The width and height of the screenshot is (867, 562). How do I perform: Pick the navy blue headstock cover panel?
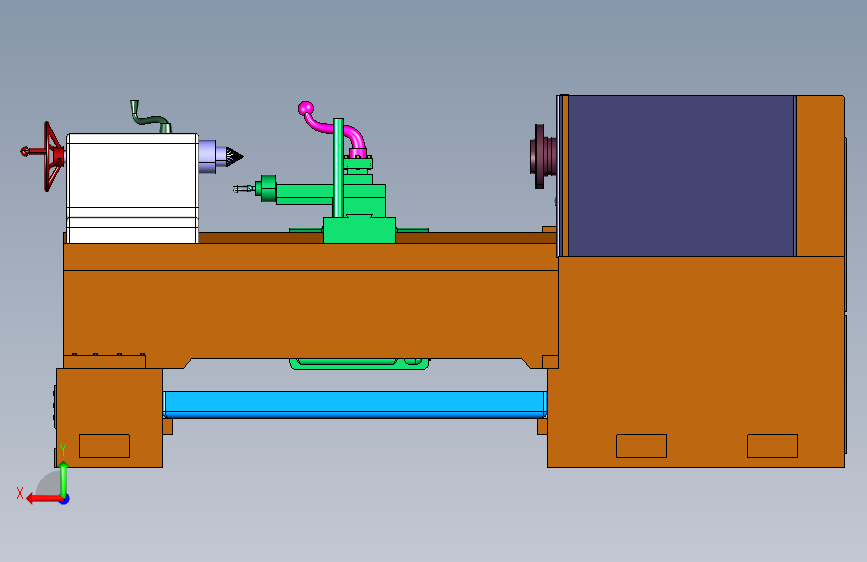pyautogui.click(x=681, y=176)
